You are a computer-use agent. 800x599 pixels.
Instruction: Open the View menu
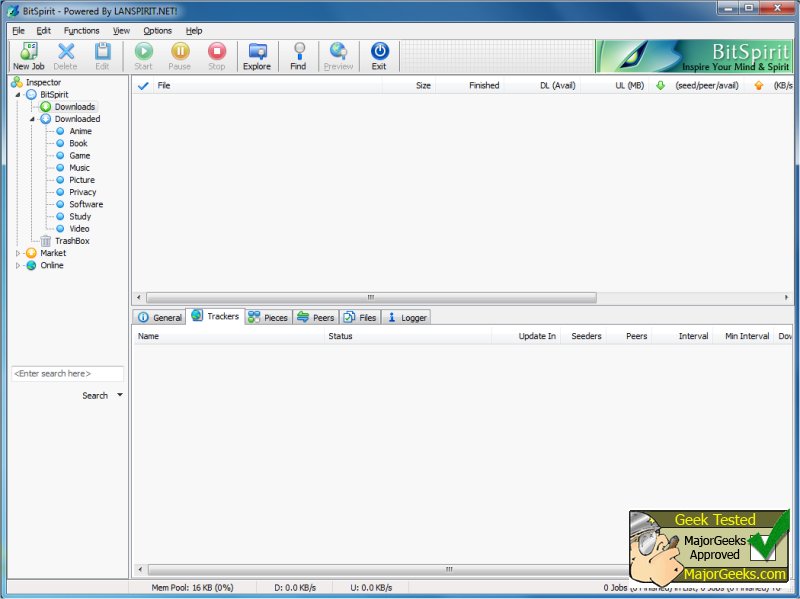[121, 31]
